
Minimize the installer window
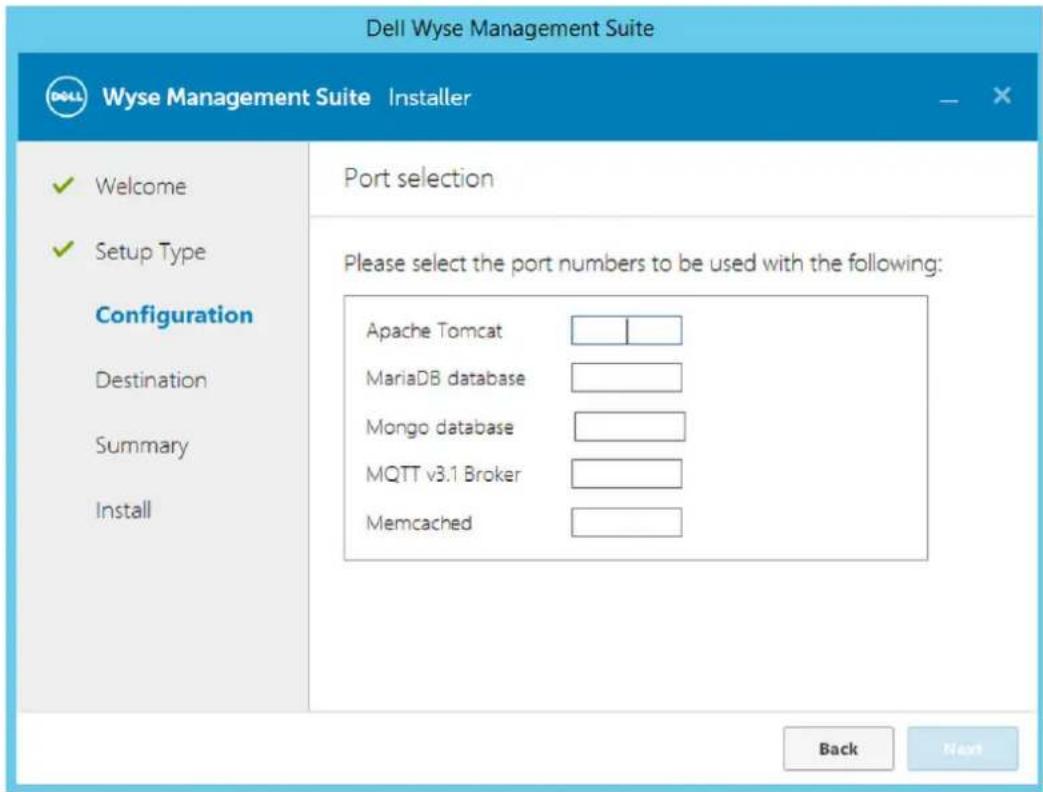pyautogui.click(x=949, y=101)
